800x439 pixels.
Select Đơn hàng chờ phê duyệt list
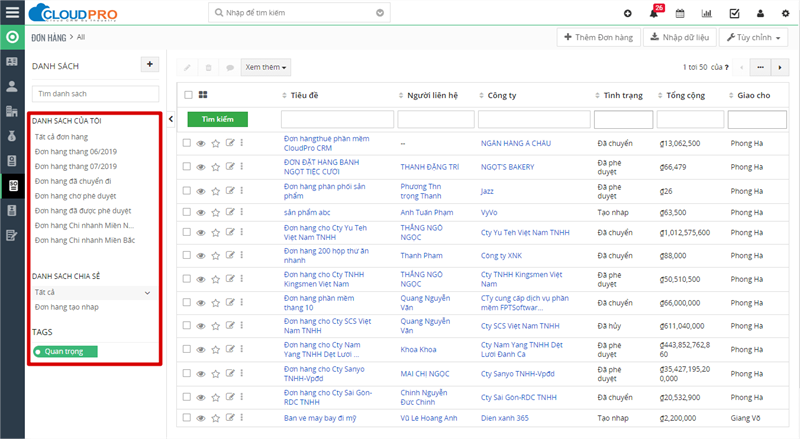[76, 196]
